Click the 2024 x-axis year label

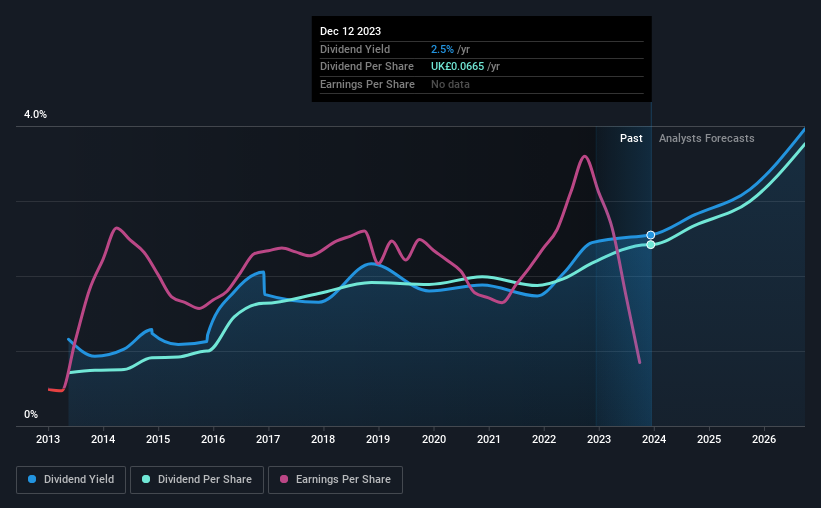[x=654, y=439]
